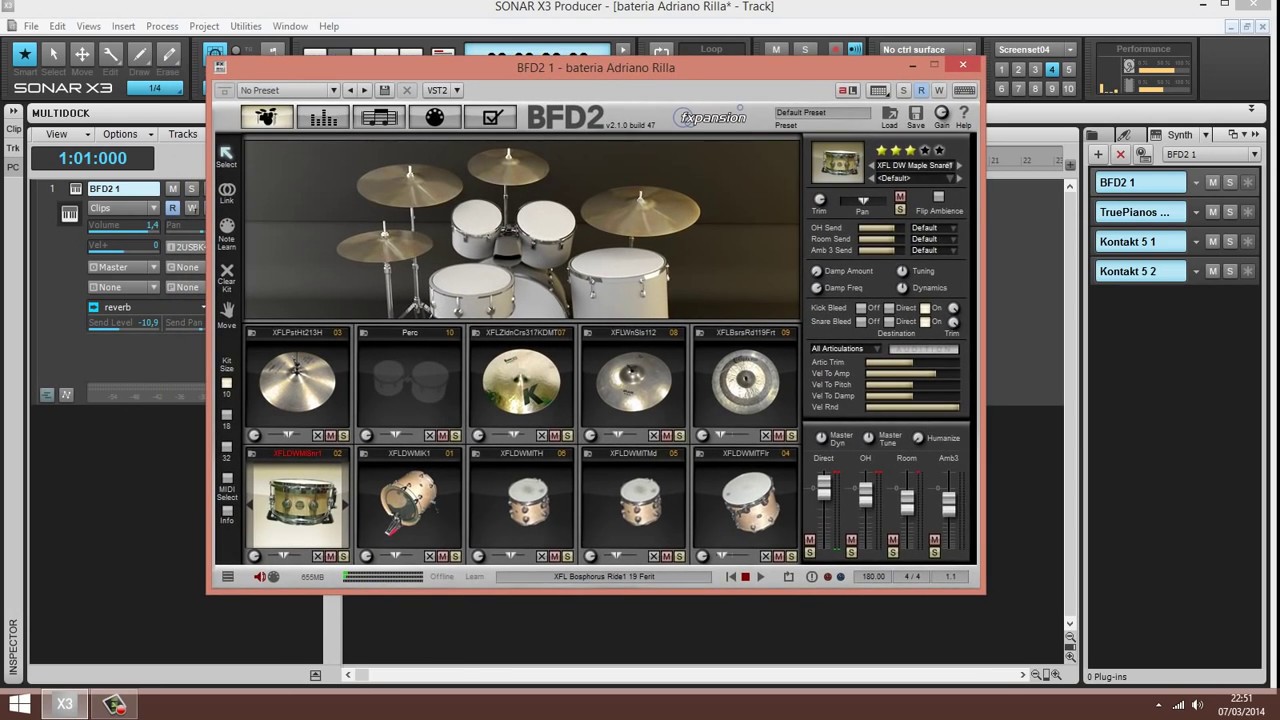Screen dimensions: 1280x720
Task: Open the BFD2 Kit page drum icon
Action: point(267,117)
